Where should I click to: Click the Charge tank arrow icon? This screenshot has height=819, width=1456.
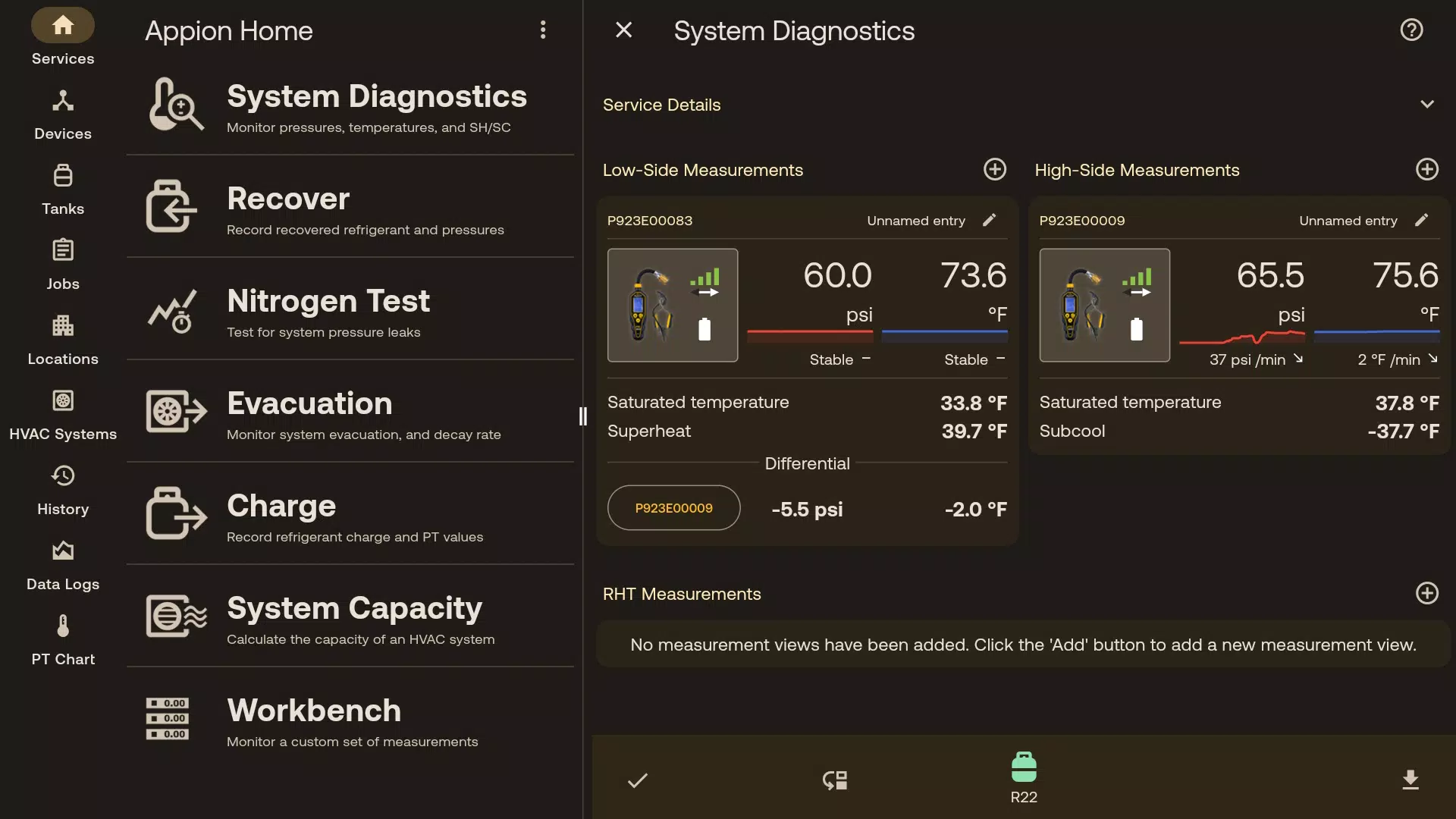[x=176, y=513]
